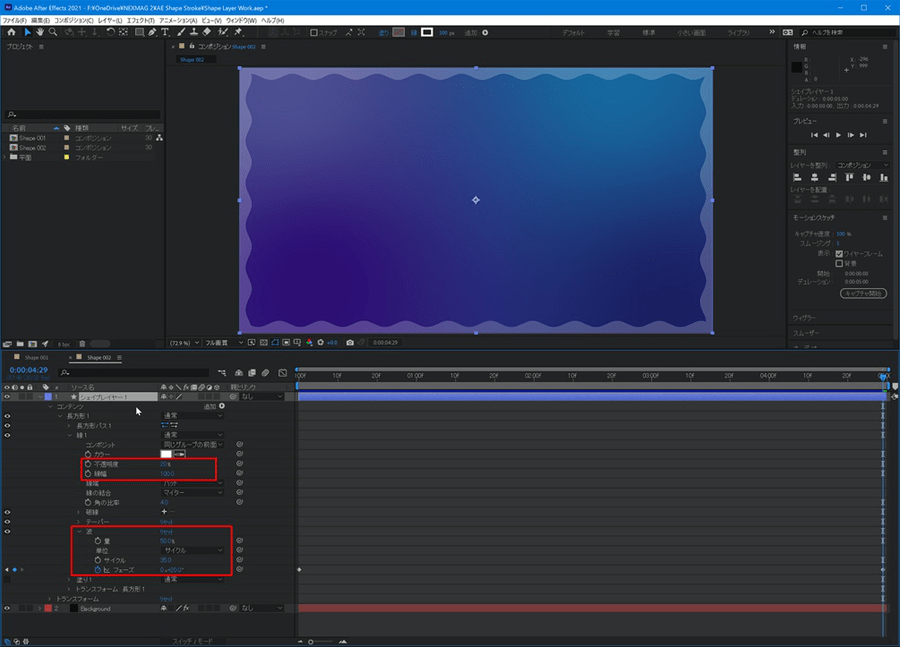This screenshot has height=647, width=900.
Task: Click the キャプチャ開始 button
Action: point(861,293)
